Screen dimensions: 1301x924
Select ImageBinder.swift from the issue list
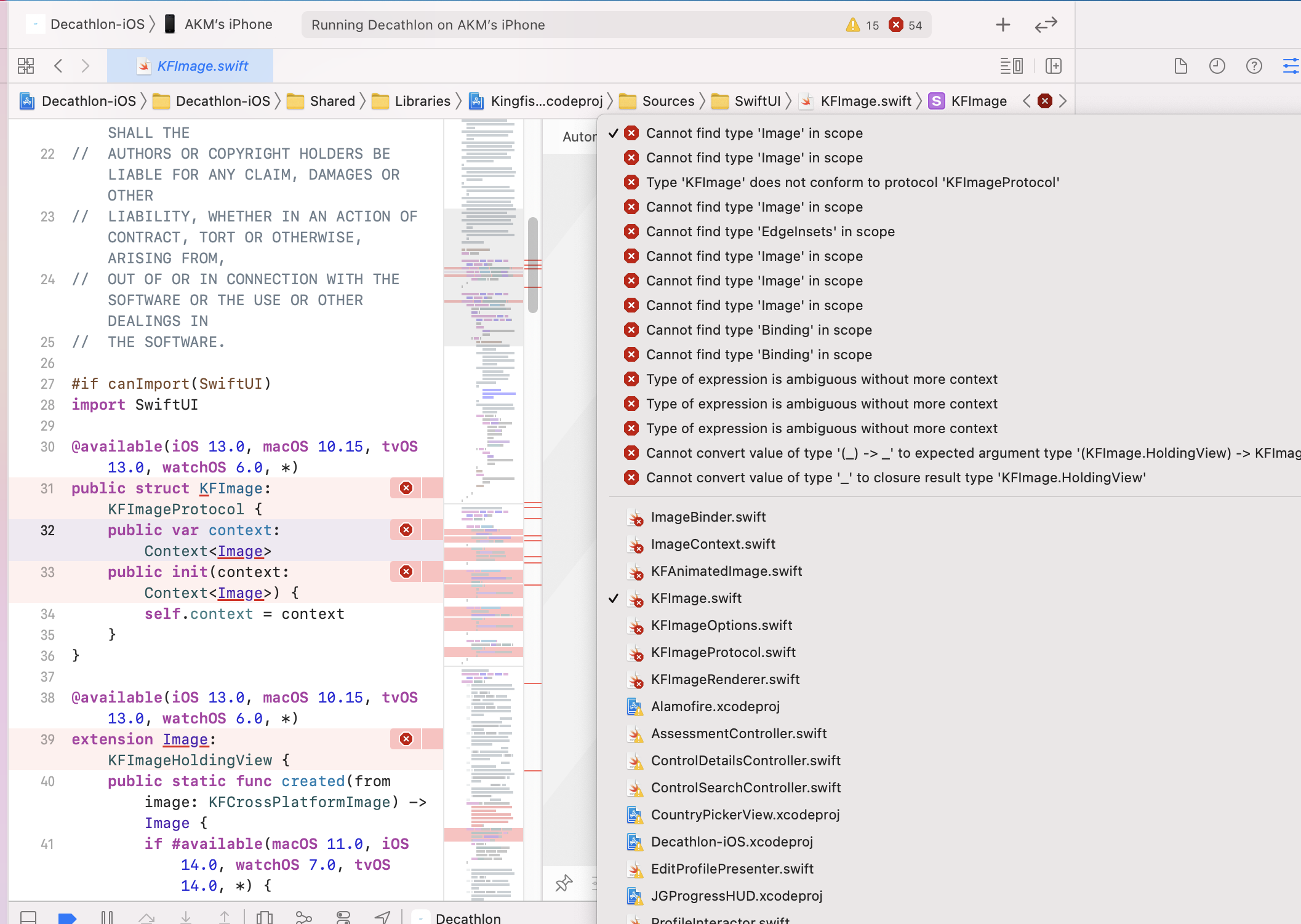(x=708, y=517)
